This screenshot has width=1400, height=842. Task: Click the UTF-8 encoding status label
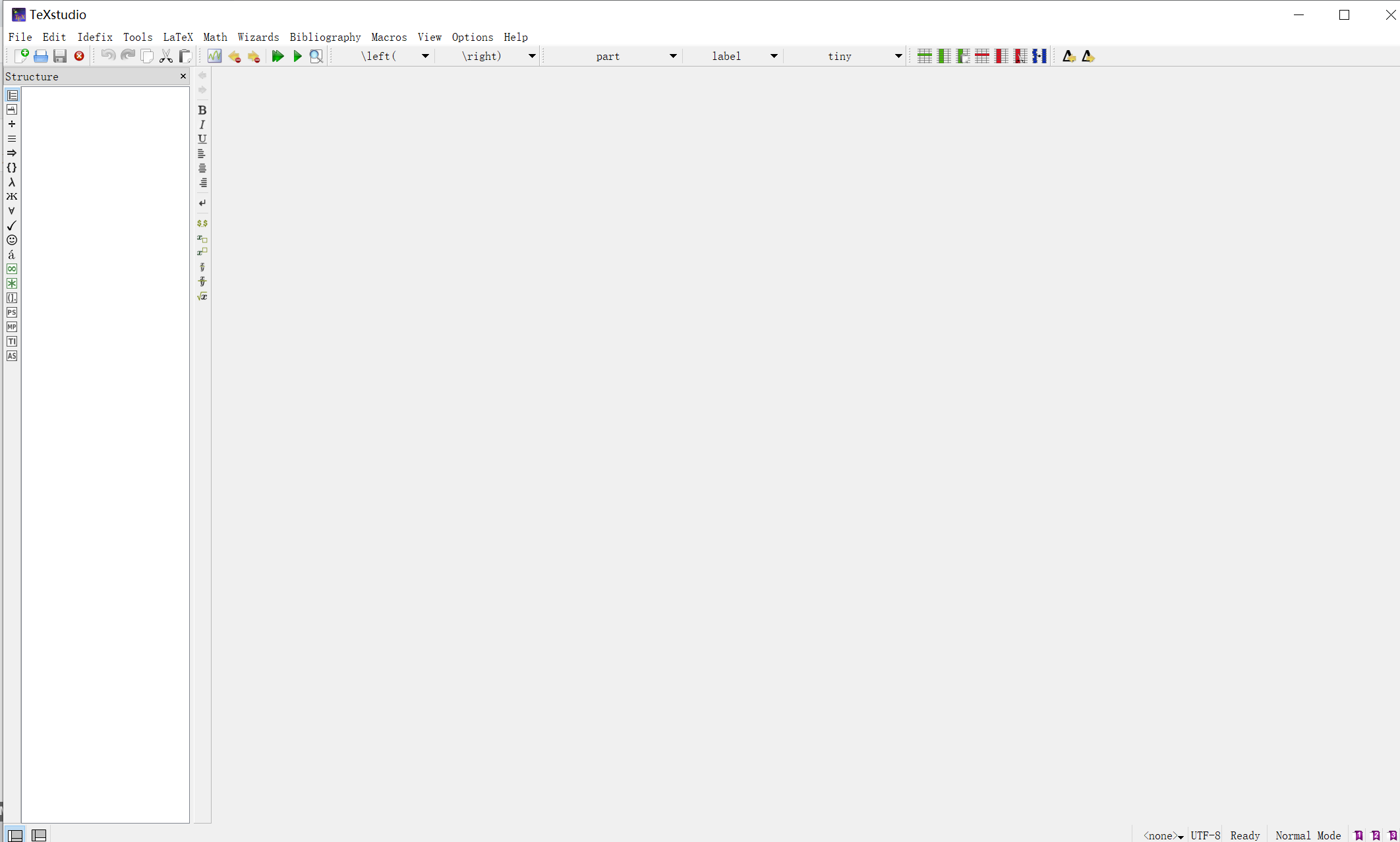pyautogui.click(x=1205, y=835)
